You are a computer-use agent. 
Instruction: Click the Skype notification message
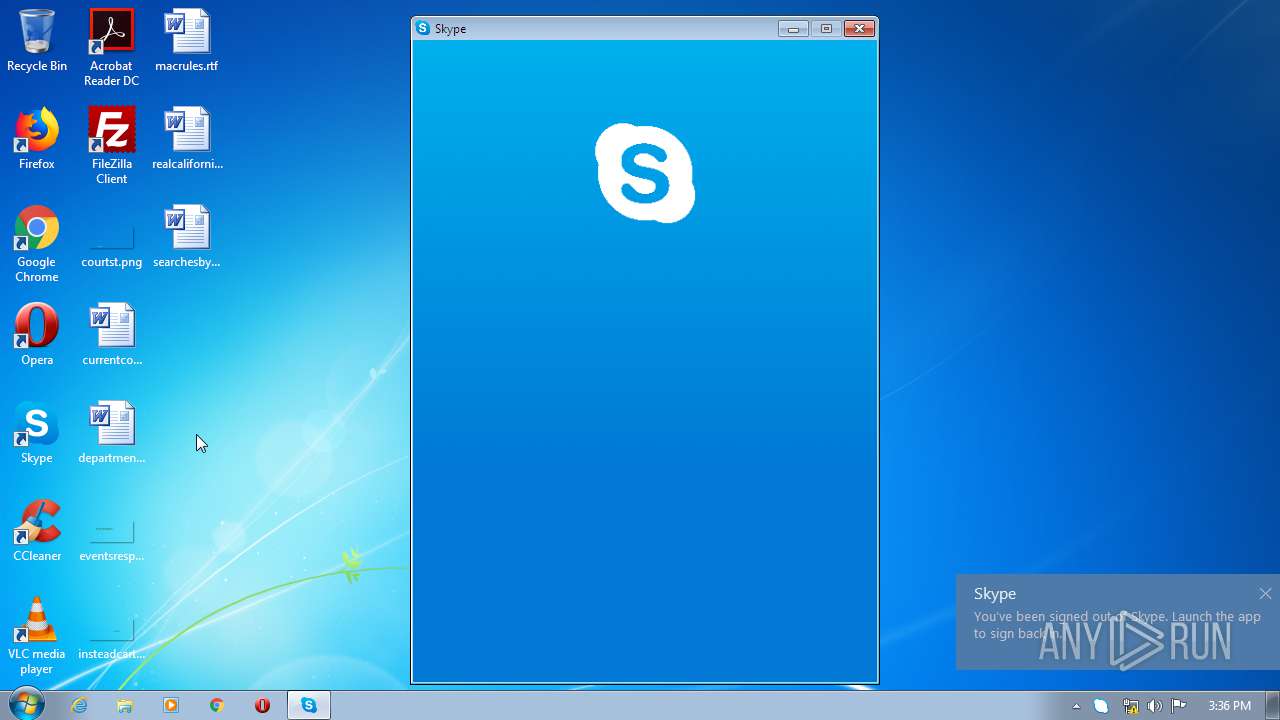(1117, 625)
